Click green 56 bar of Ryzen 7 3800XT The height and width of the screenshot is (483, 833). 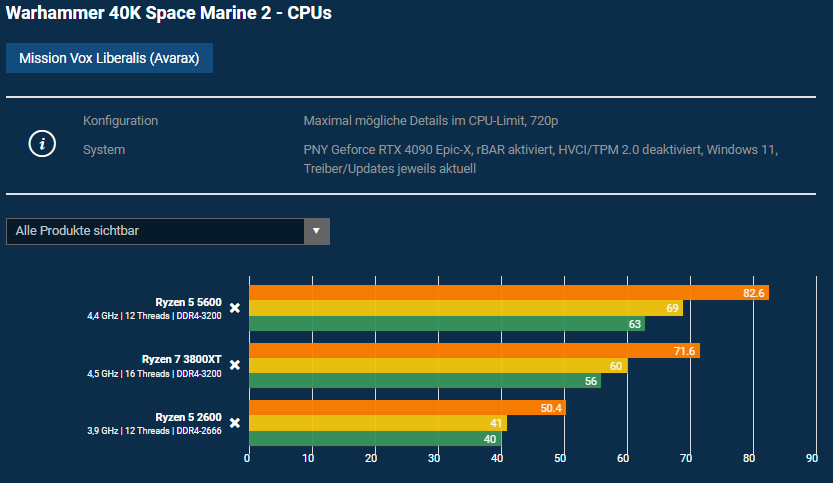pos(425,380)
